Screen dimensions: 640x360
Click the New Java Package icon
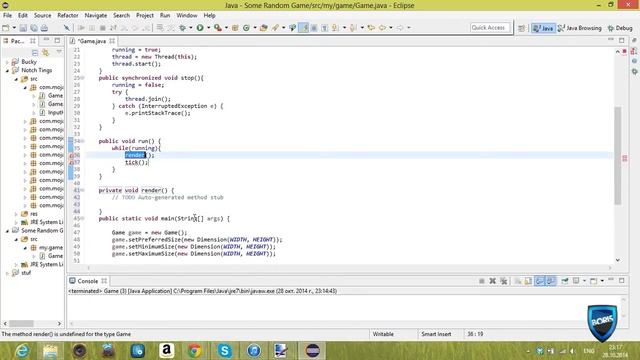point(235,28)
